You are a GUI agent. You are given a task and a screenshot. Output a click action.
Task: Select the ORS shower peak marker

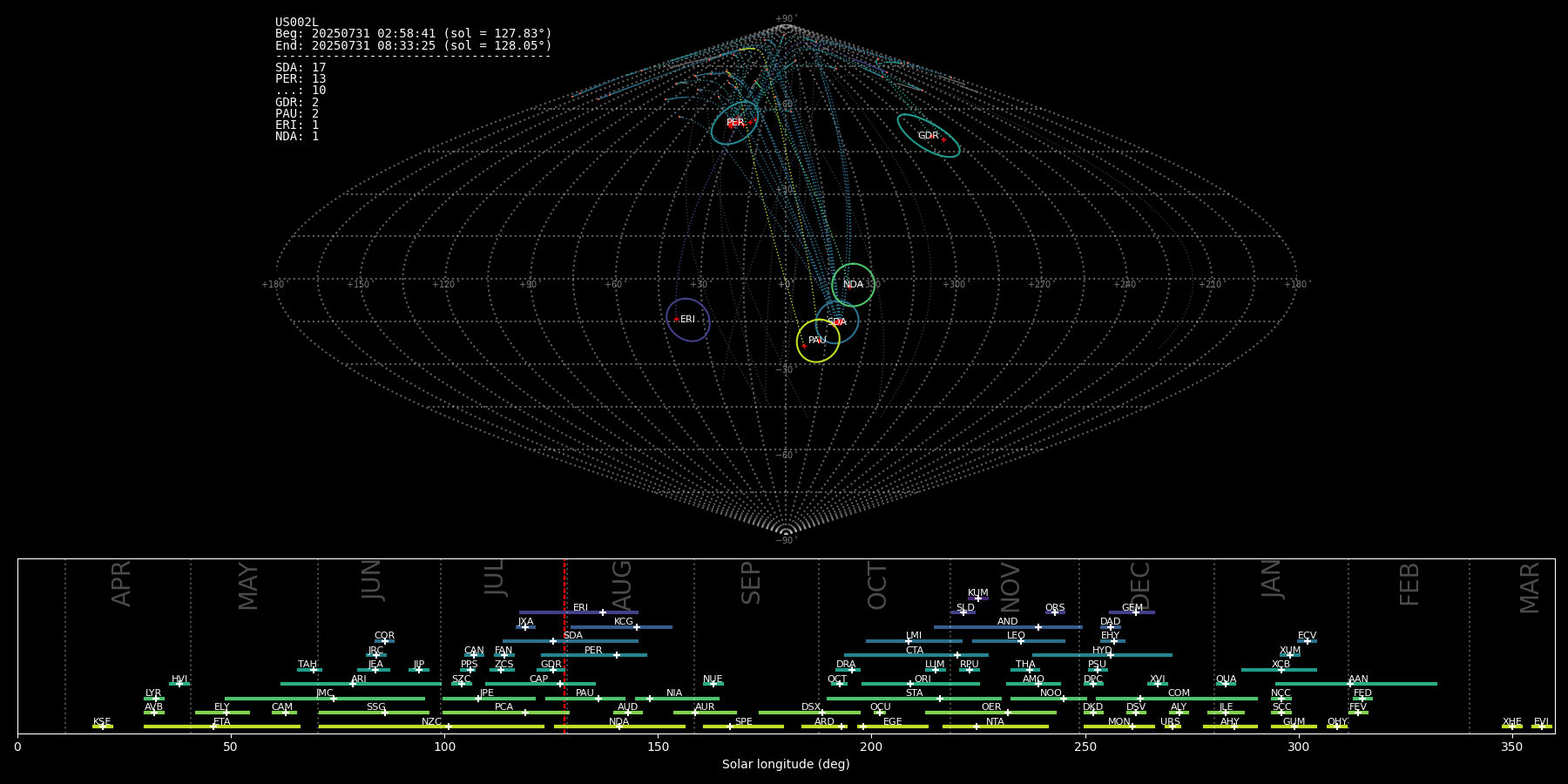pyautogui.click(x=1055, y=612)
